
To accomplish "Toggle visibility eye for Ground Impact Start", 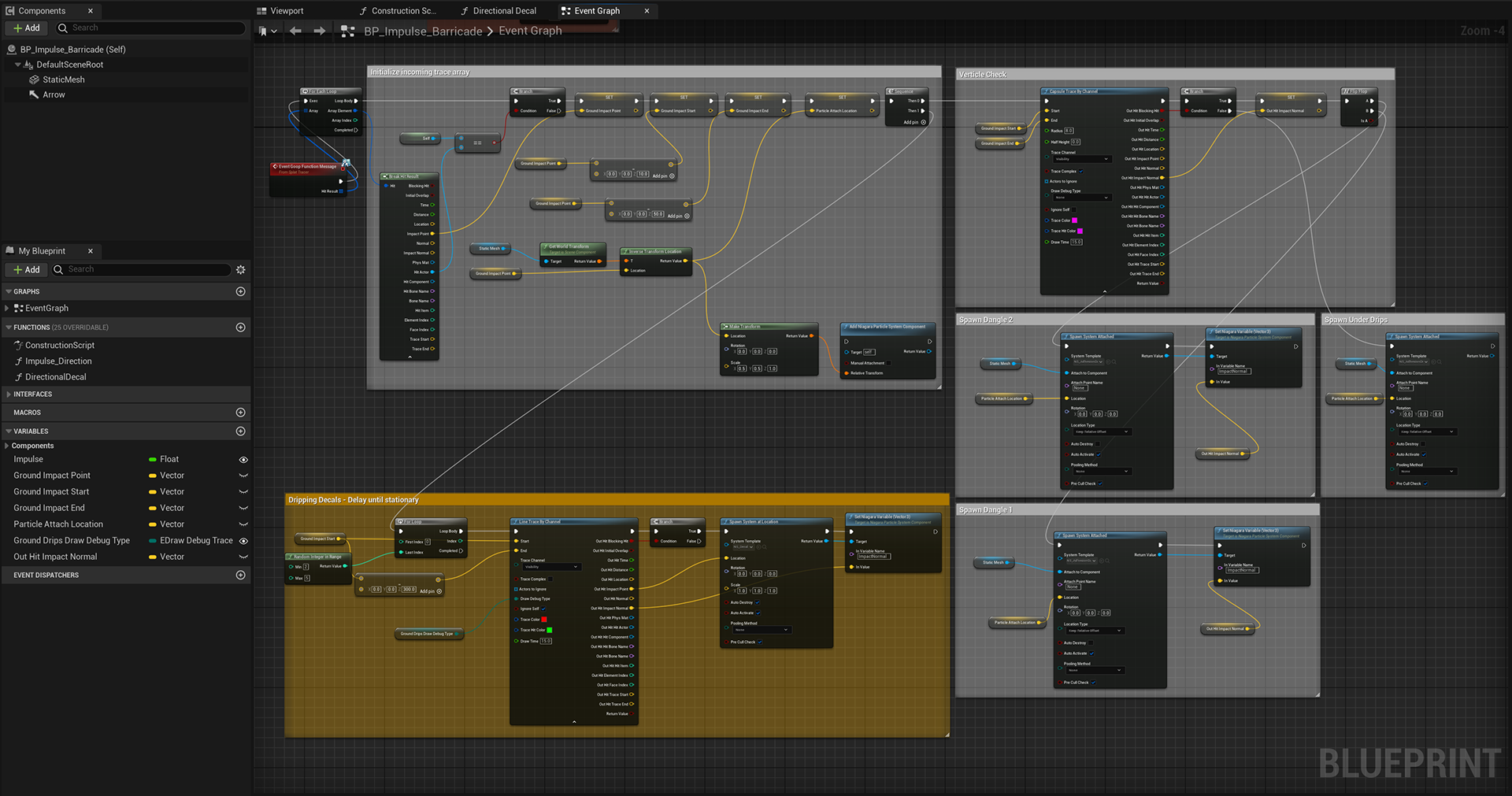I will 243,492.
